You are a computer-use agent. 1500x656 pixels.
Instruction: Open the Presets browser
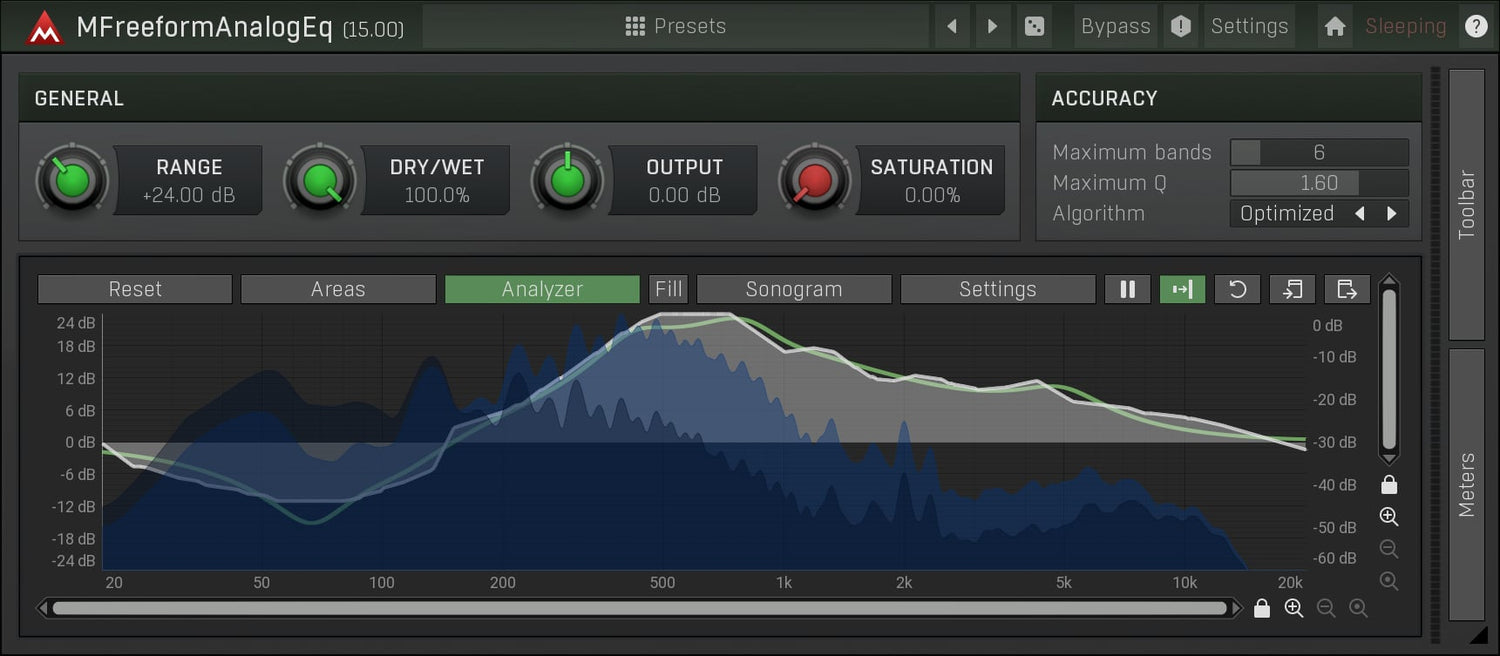click(676, 26)
